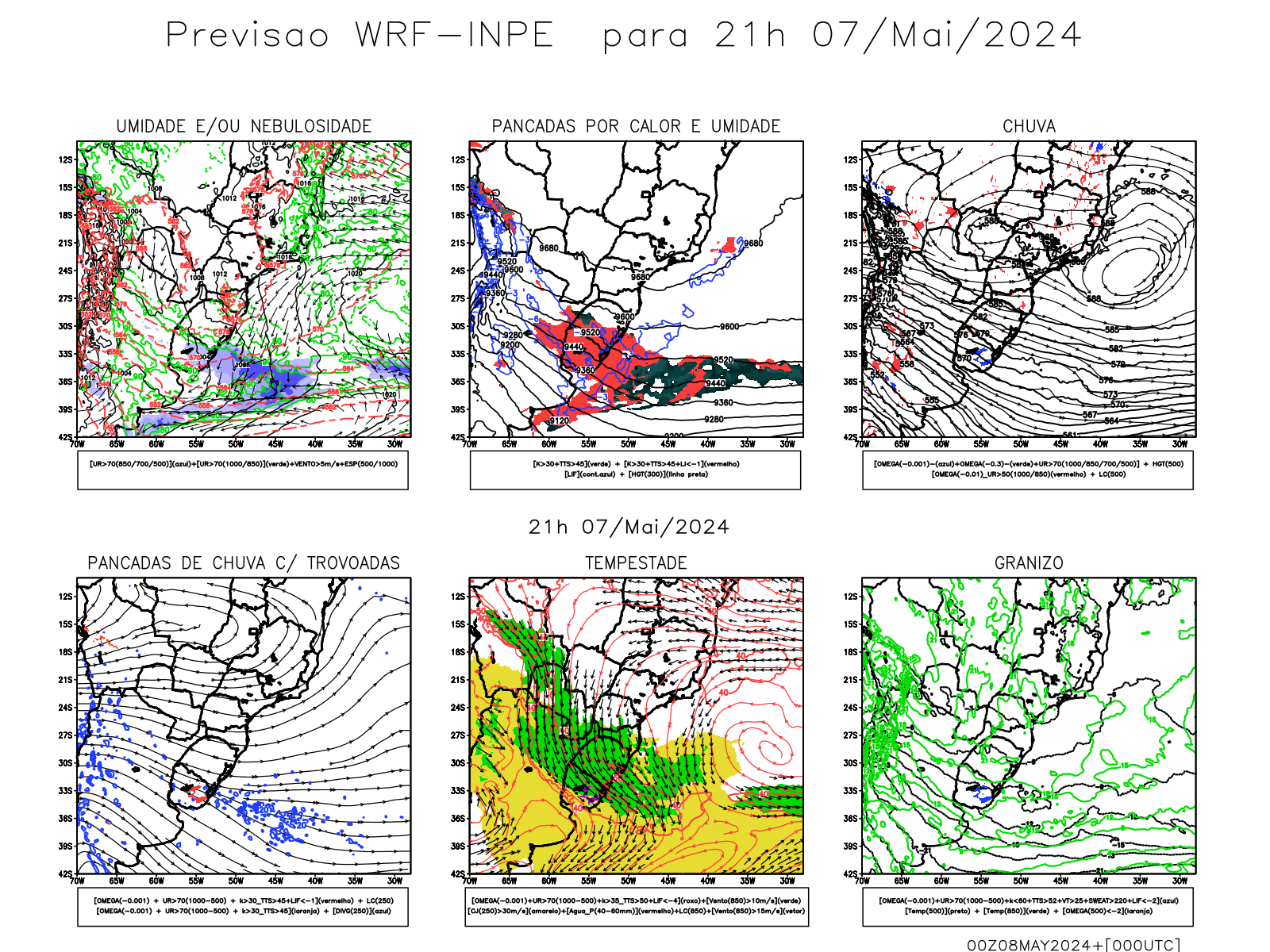Viewport: 1270px width, 952px height.
Task: Click legend line '[LIF](cont.azul) + [HGT(300)](linha preta)'
Action: pyautogui.click(x=636, y=474)
